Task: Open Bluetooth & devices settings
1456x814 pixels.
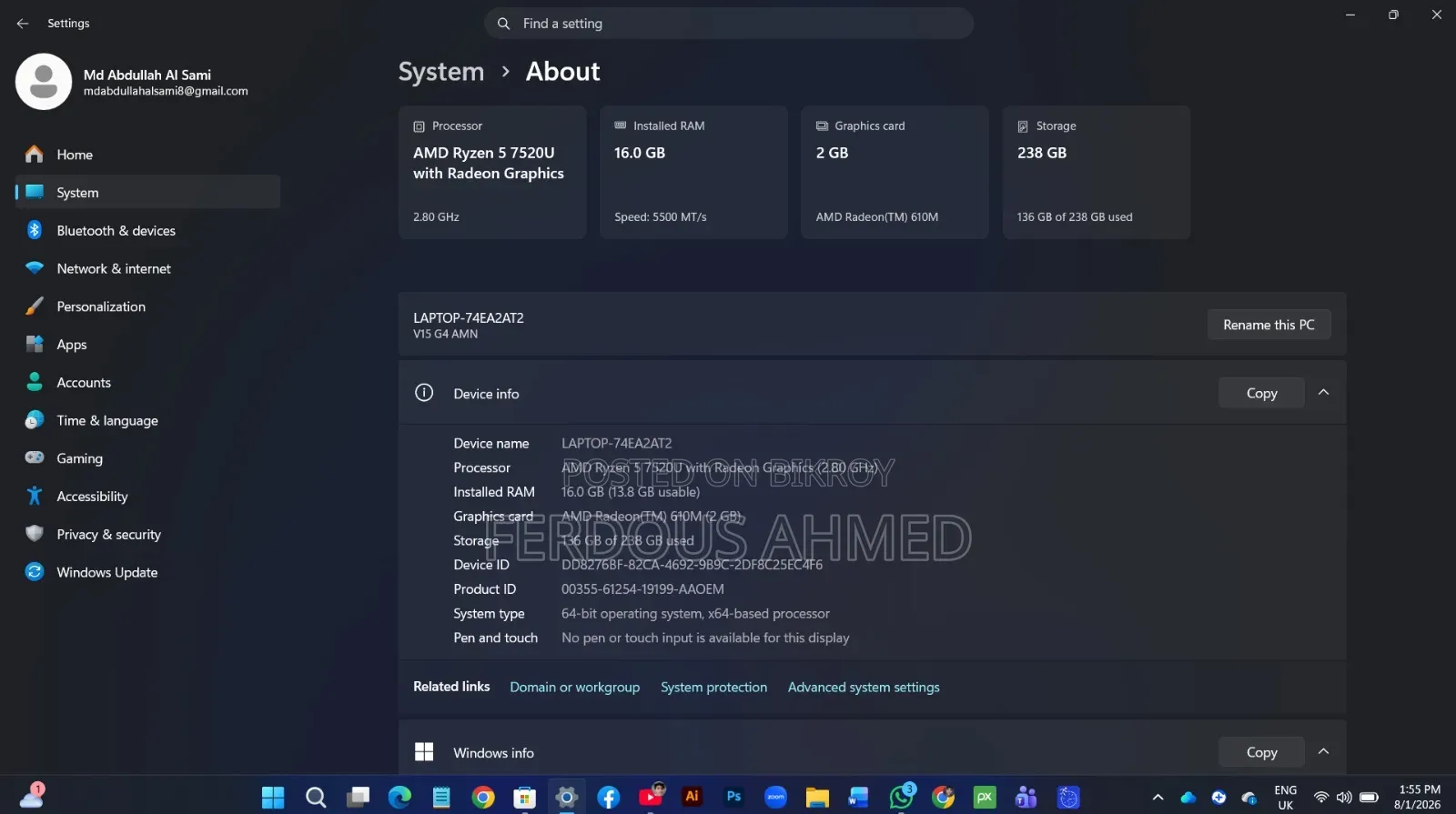Action: (147, 231)
